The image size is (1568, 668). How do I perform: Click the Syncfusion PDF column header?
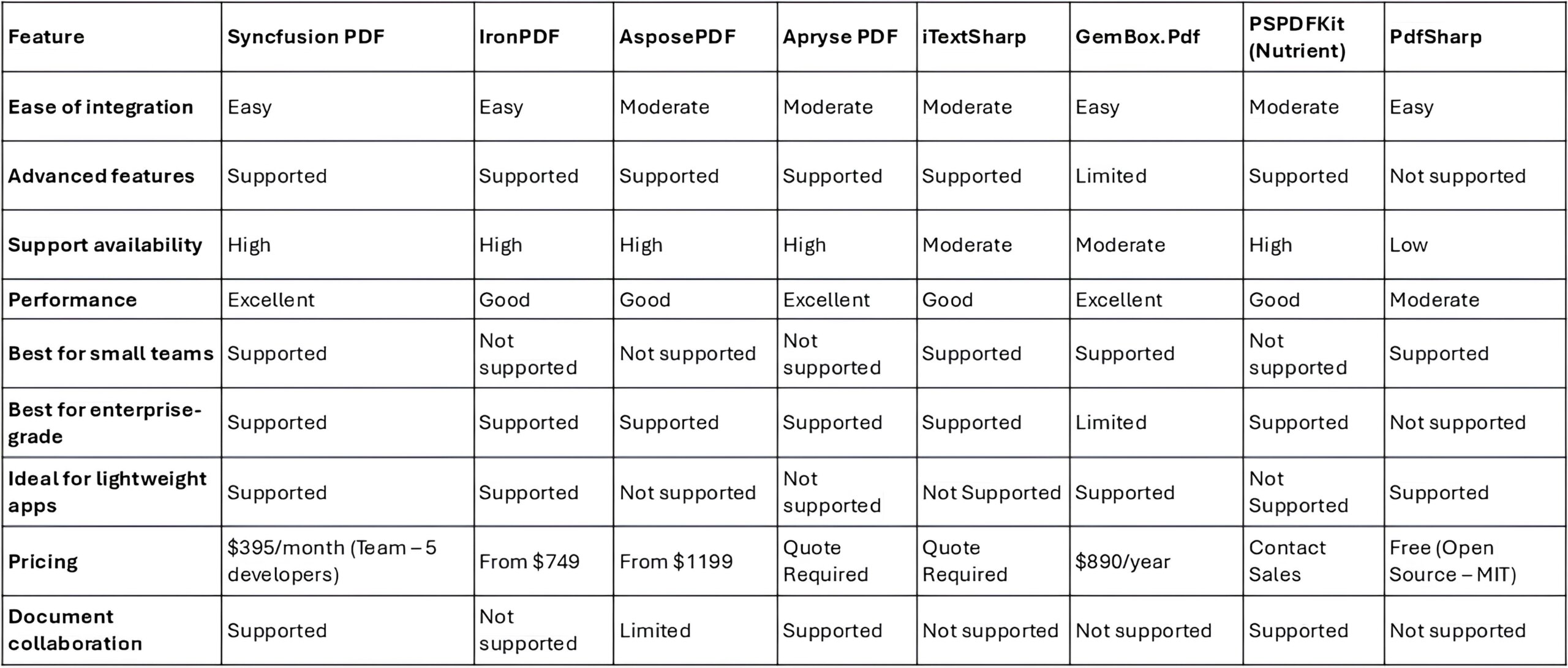click(306, 37)
